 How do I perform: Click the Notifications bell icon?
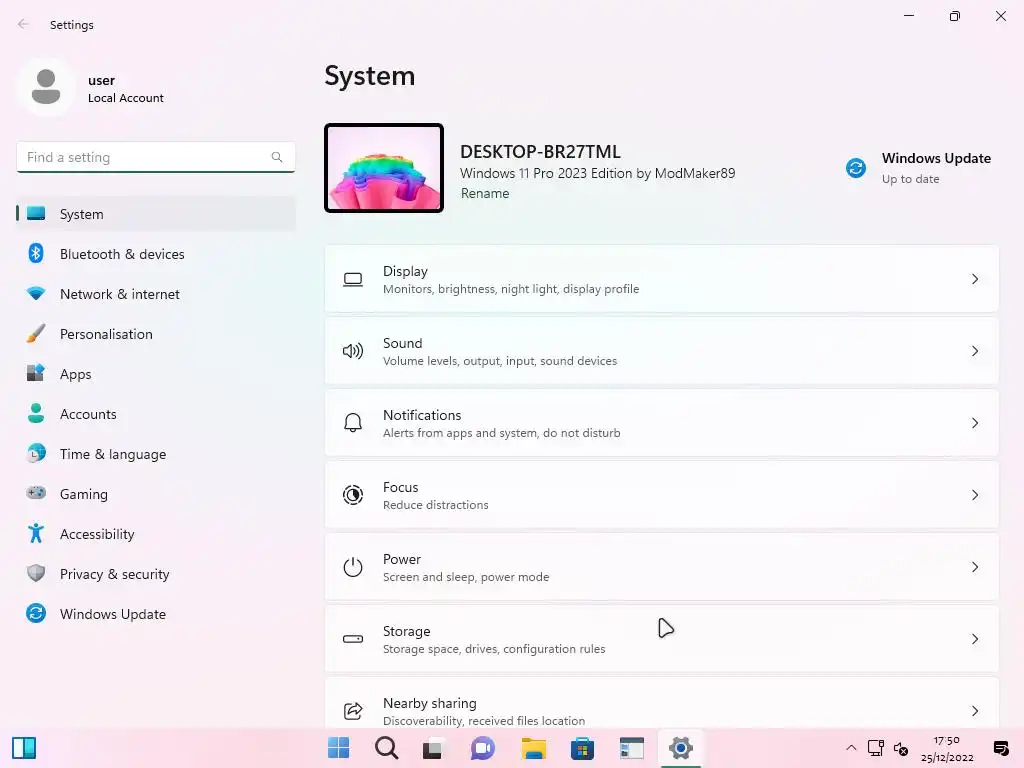click(x=353, y=423)
